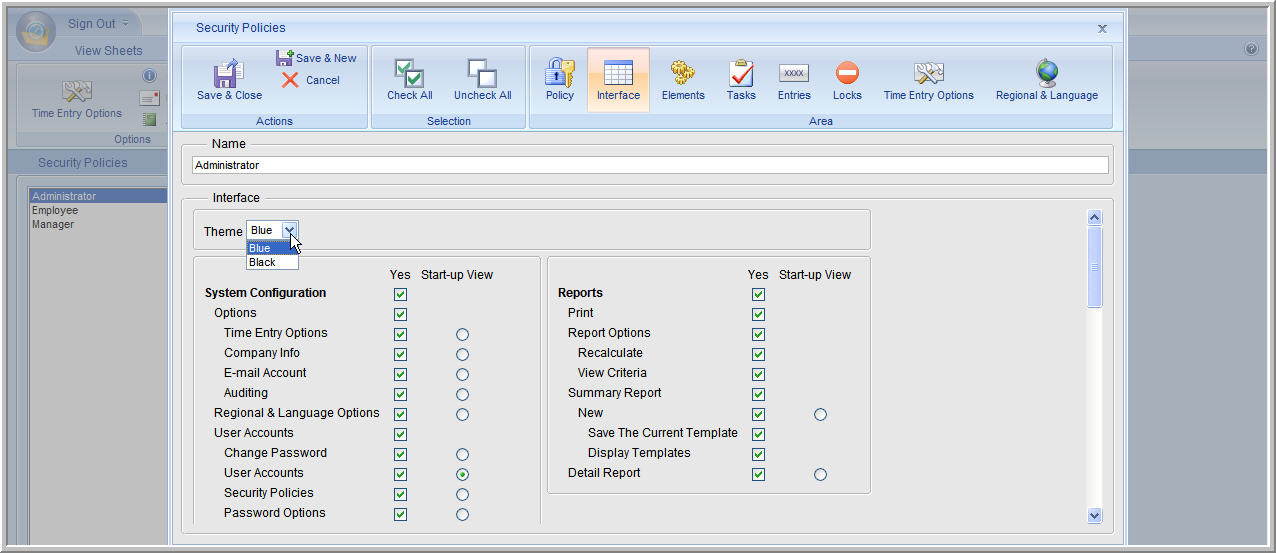This screenshot has height=553, width=1276.
Task: Click Save & New in Actions
Action: point(316,58)
